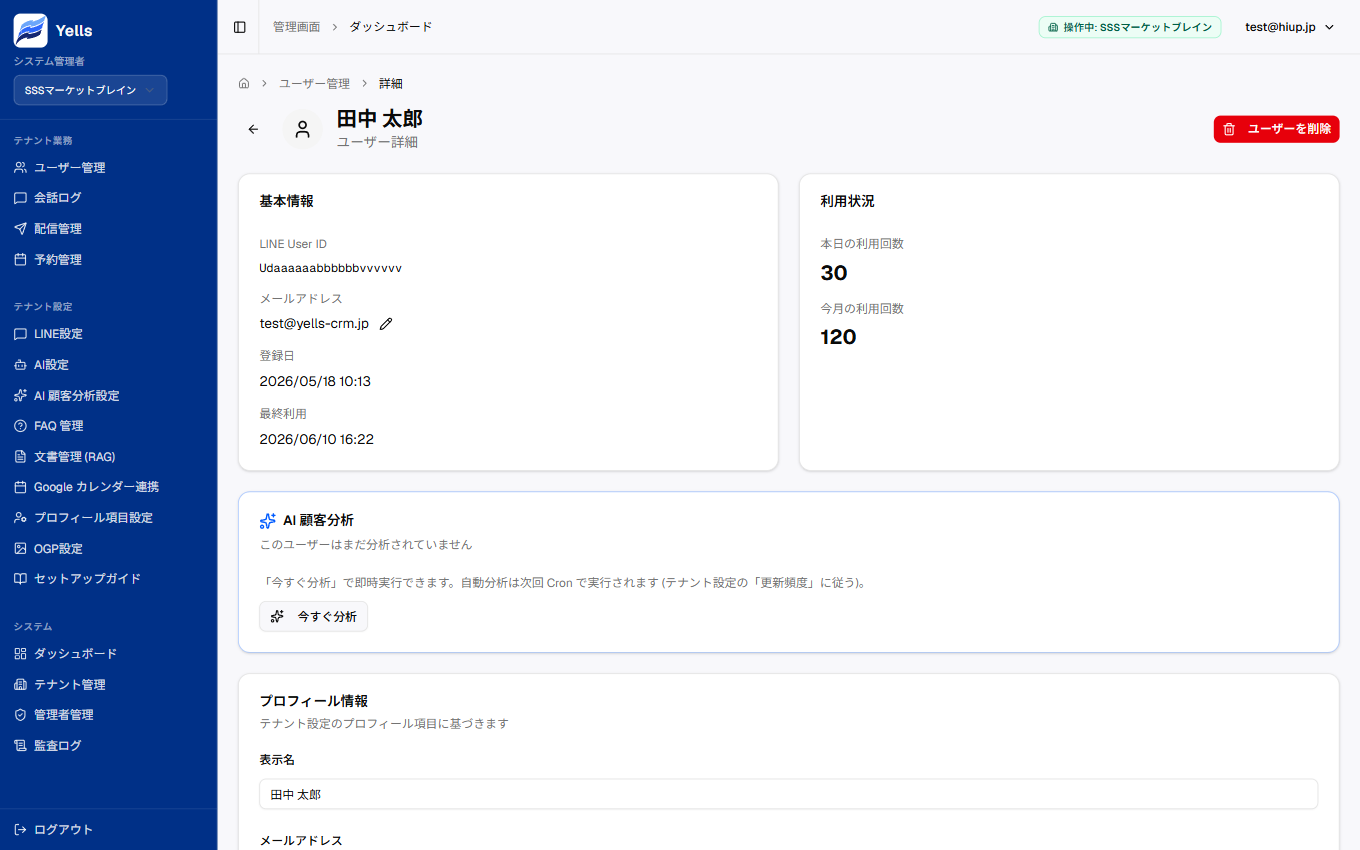Viewport: 1360px width, 850px height.
Task: Click the 今すぐ分析 button
Action: point(313,617)
